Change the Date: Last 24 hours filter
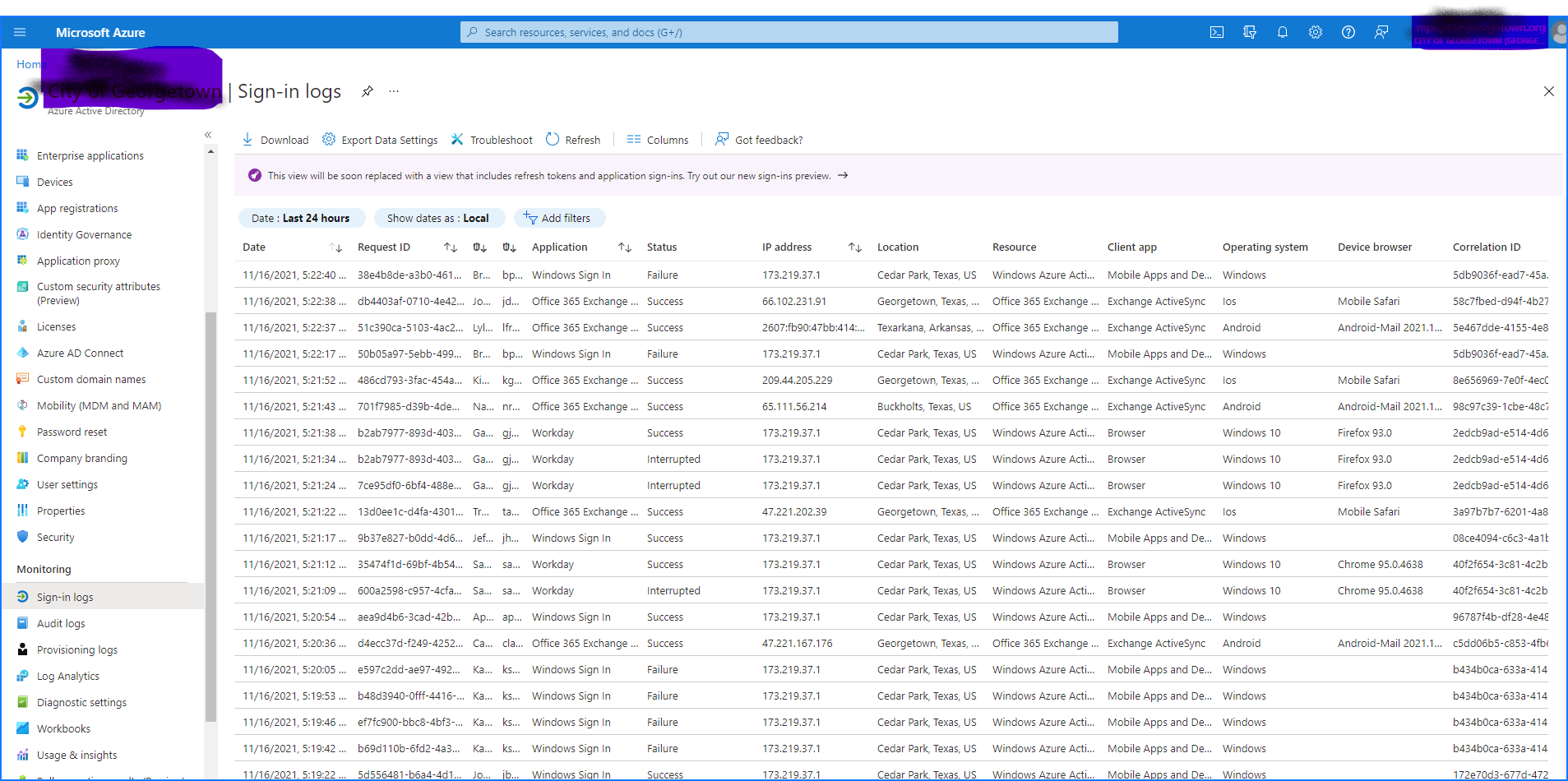This screenshot has width=1568, height=781. (301, 218)
